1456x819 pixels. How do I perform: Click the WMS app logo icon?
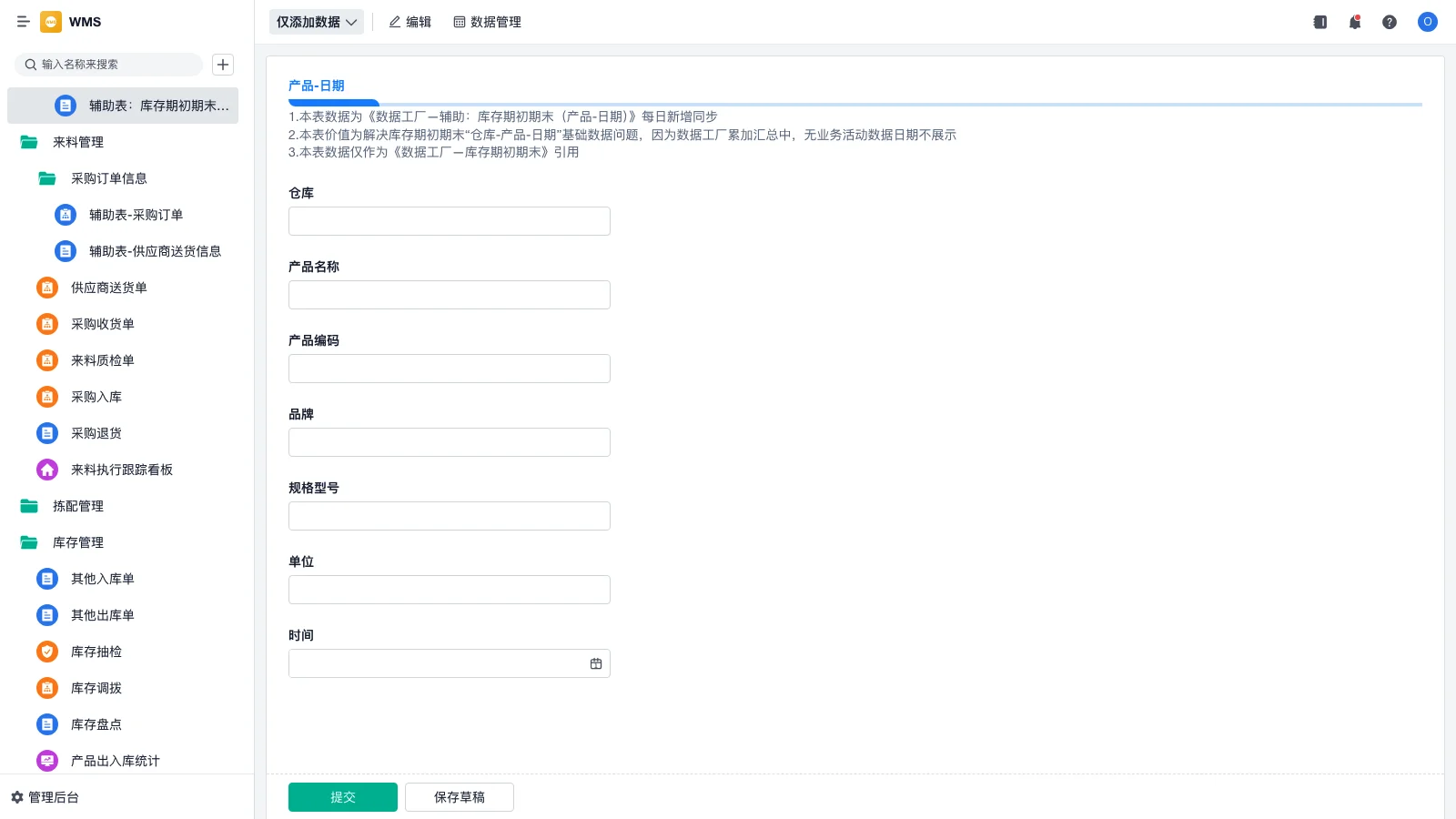51,22
